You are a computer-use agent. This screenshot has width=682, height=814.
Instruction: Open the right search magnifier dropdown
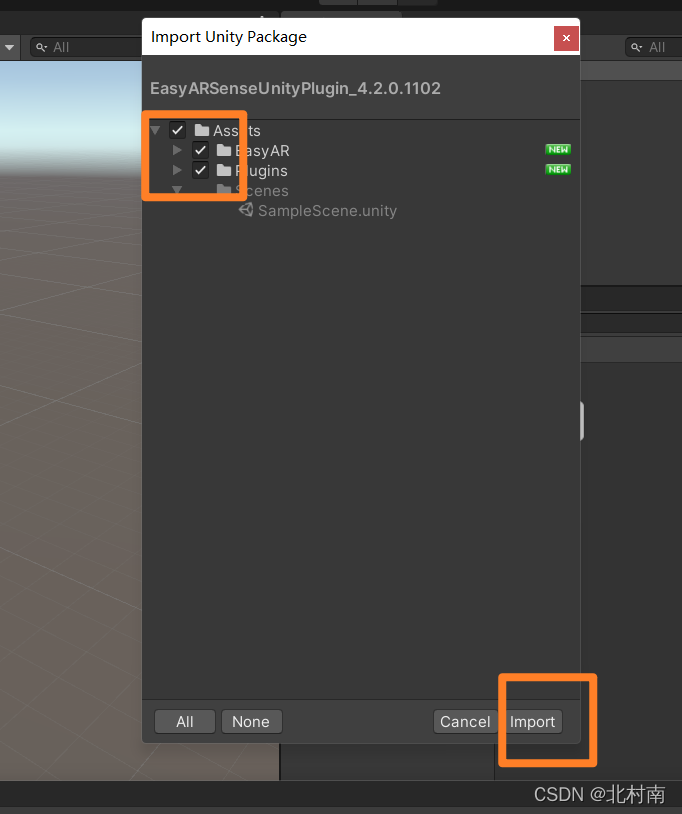point(637,48)
